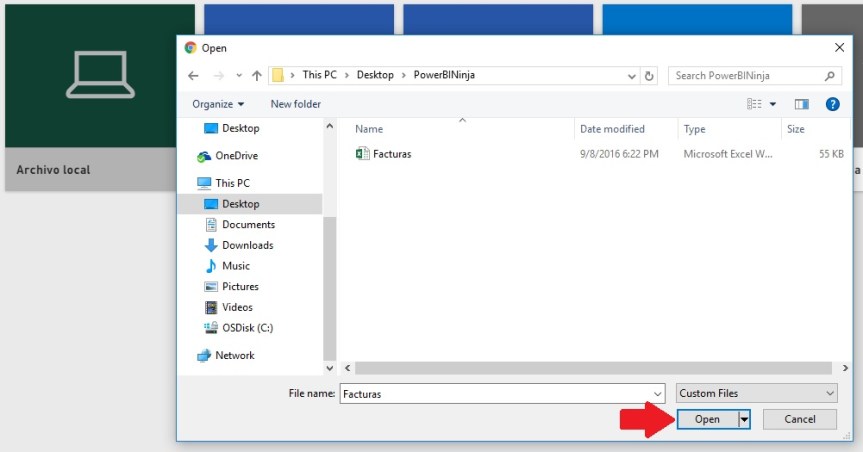863x452 pixels.
Task: Click the New folder button
Action: 296,104
